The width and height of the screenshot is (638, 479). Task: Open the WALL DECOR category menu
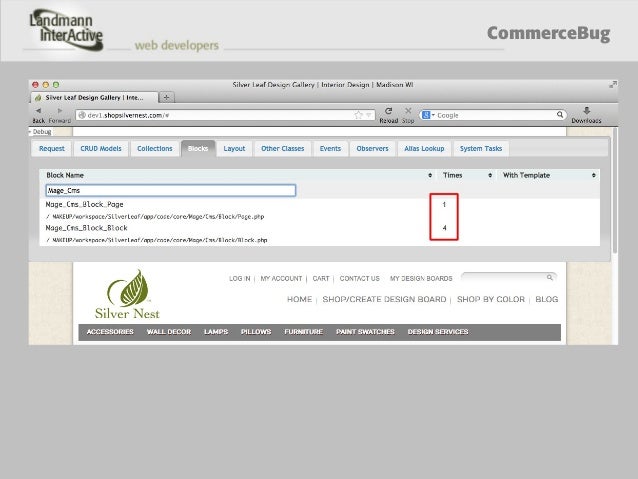point(169,332)
